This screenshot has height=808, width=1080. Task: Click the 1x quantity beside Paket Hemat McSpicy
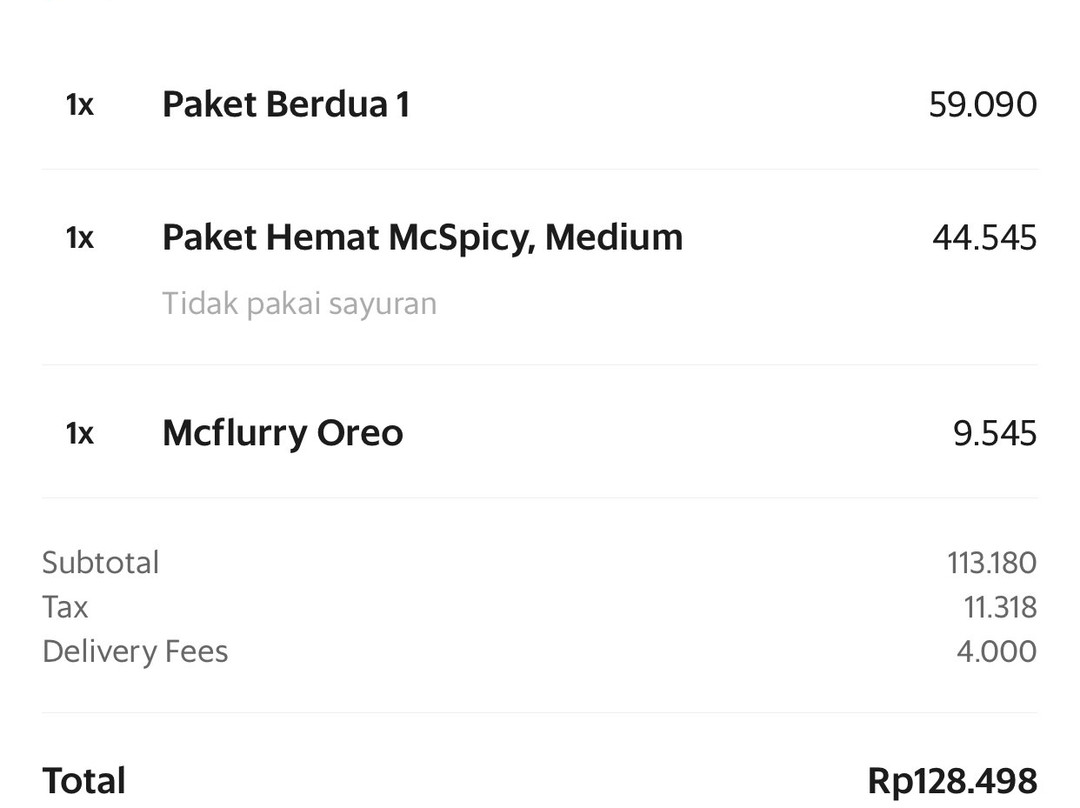(80, 238)
